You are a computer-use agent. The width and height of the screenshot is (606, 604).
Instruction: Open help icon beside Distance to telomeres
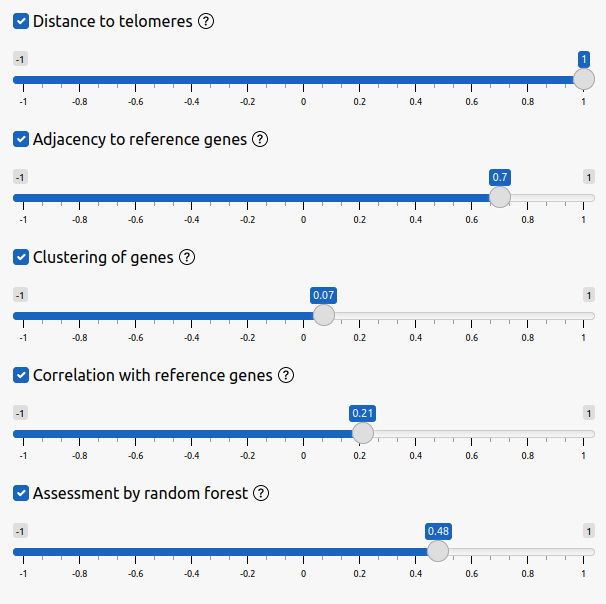pos(207,21)
